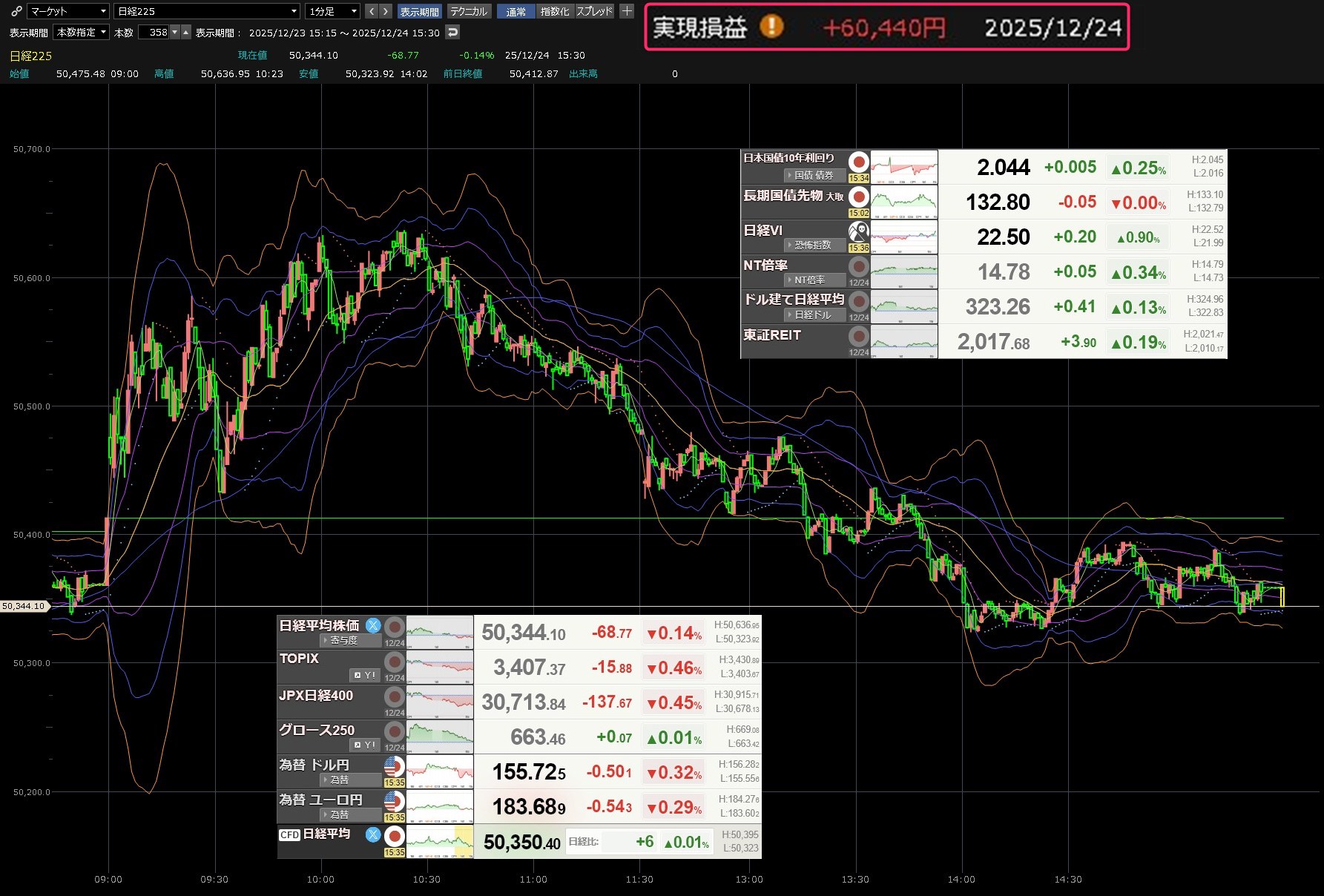Open the テクニカル settings
Viewport: 1324px width, 896px height.
[x=469, y=11]
